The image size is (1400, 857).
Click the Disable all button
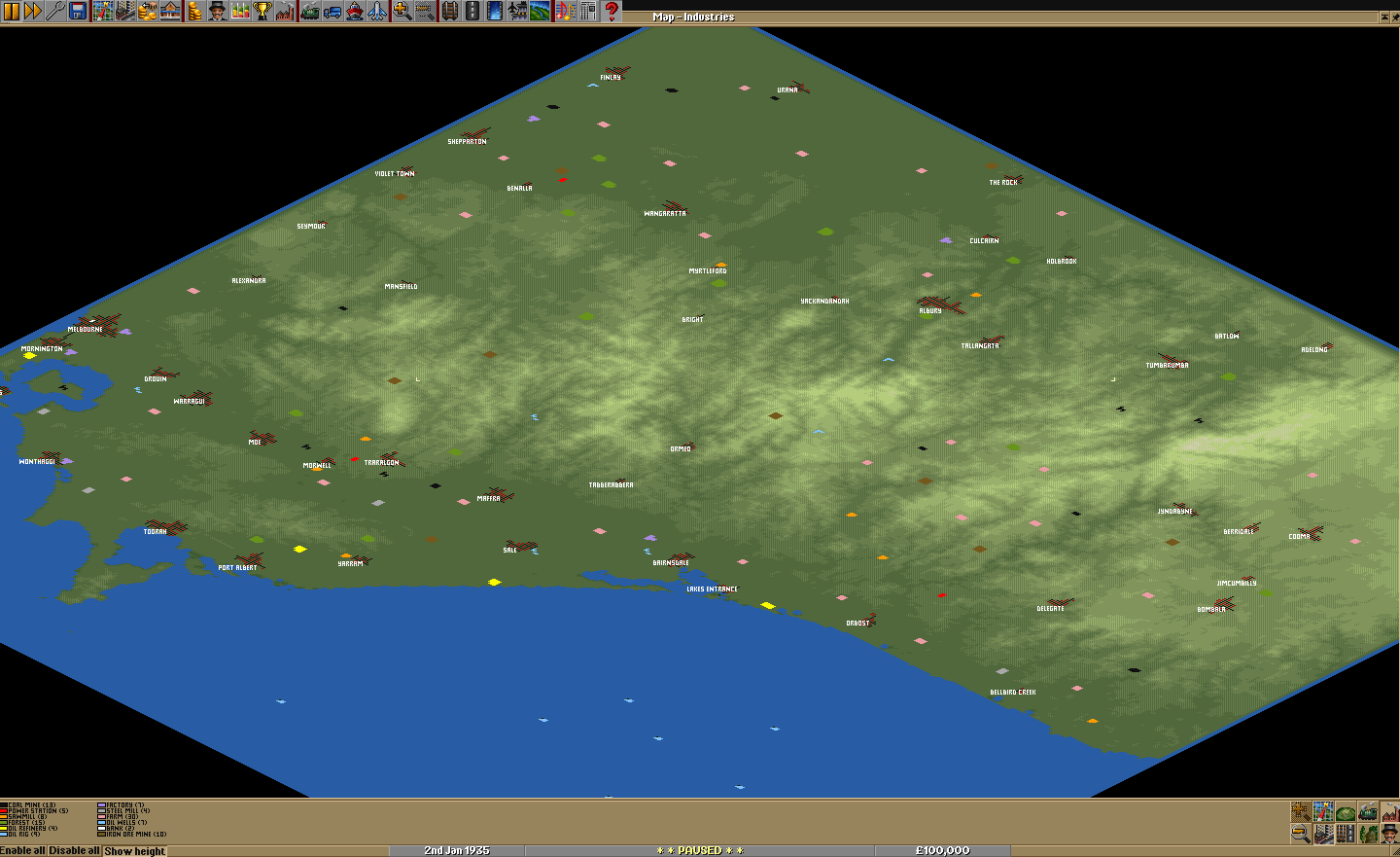[x=75, y=850]
